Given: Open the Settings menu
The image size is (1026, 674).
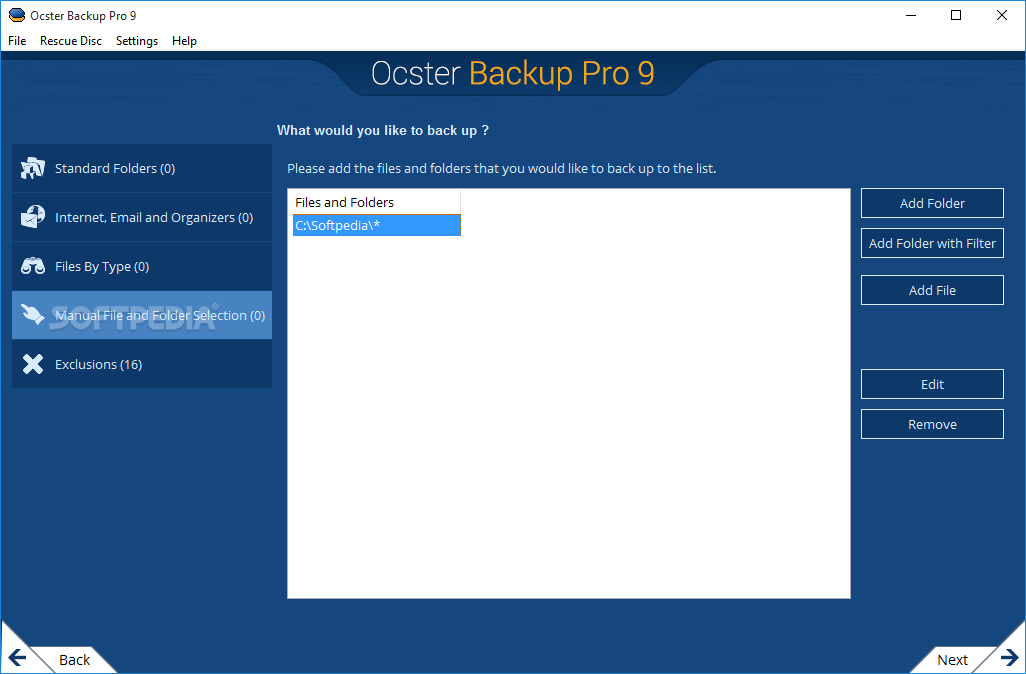Looking at the screenshot, I should pyautogui.click(x=137, y=41).
